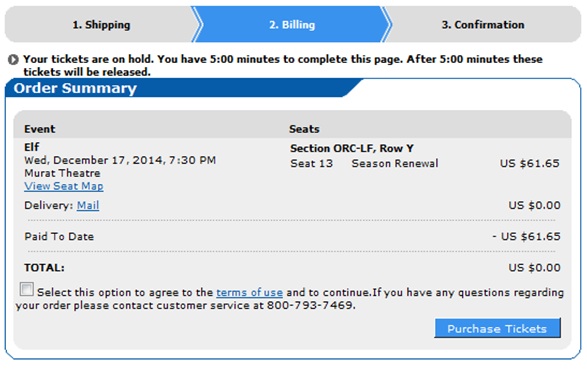This screenshot has width=587, height=369.
Task: Click the Mail delivery link
Action: [88, 205]
